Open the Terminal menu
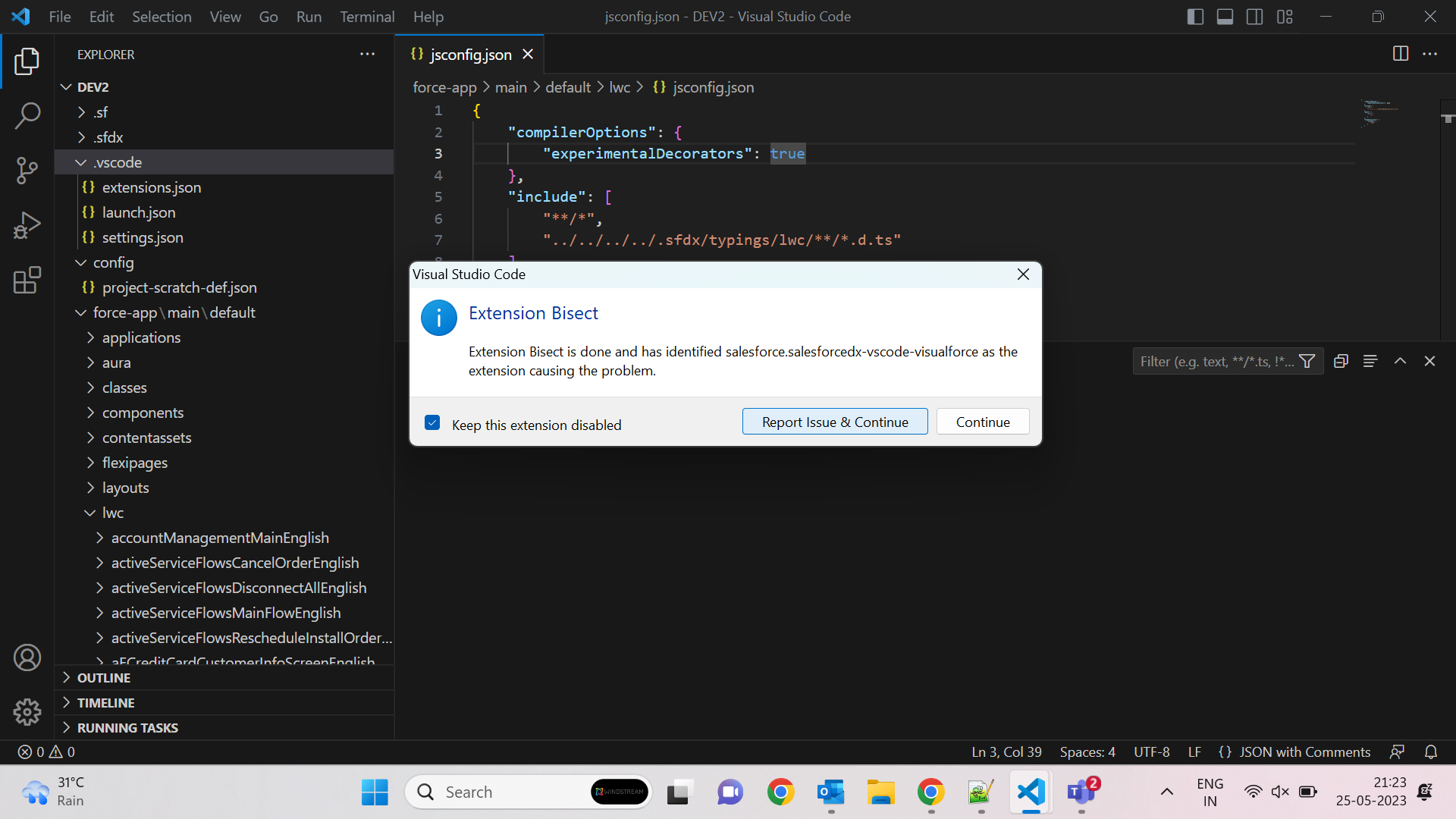 click(x=367, y=16)
